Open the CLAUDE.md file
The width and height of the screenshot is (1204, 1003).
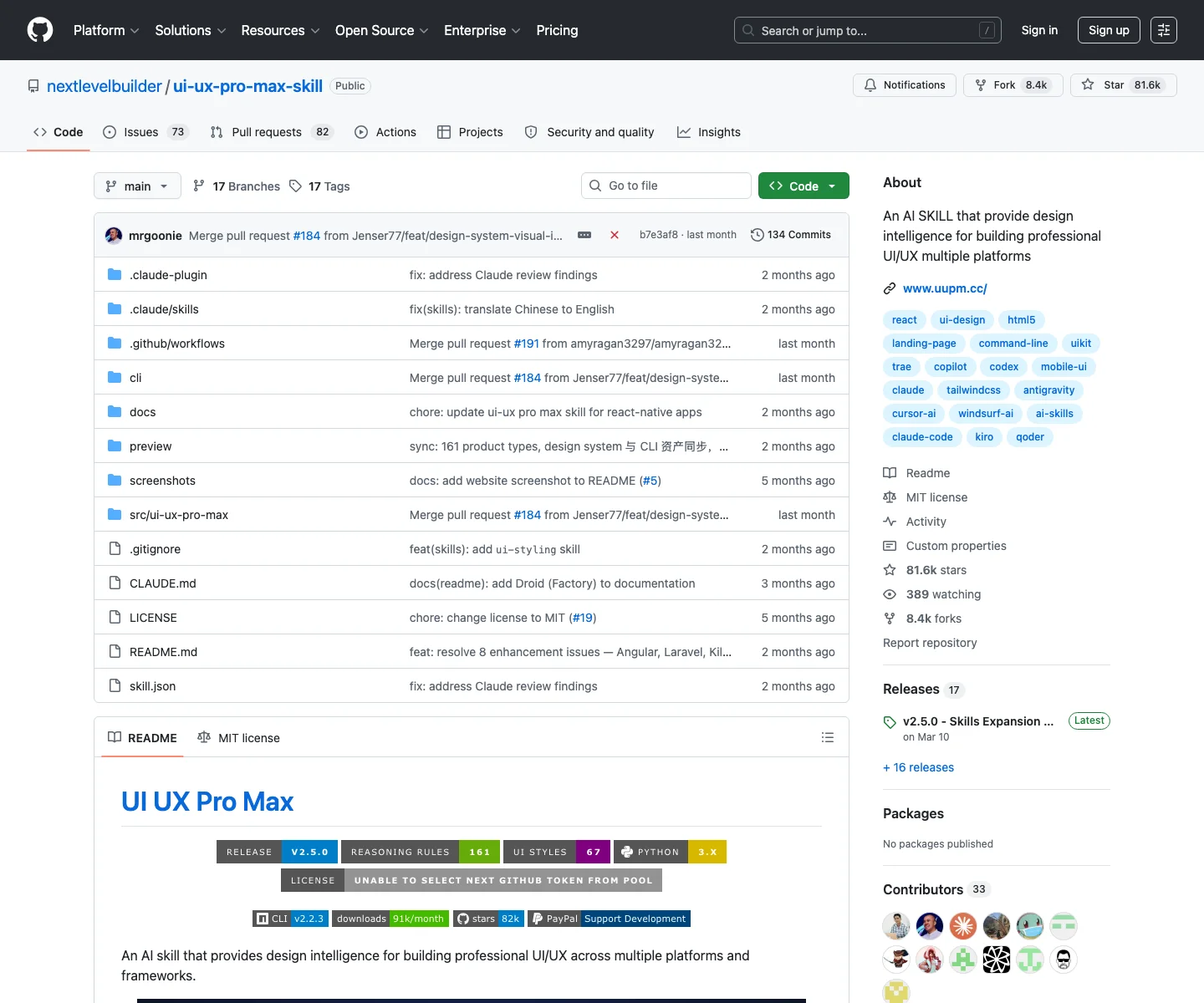click(163, 583)
